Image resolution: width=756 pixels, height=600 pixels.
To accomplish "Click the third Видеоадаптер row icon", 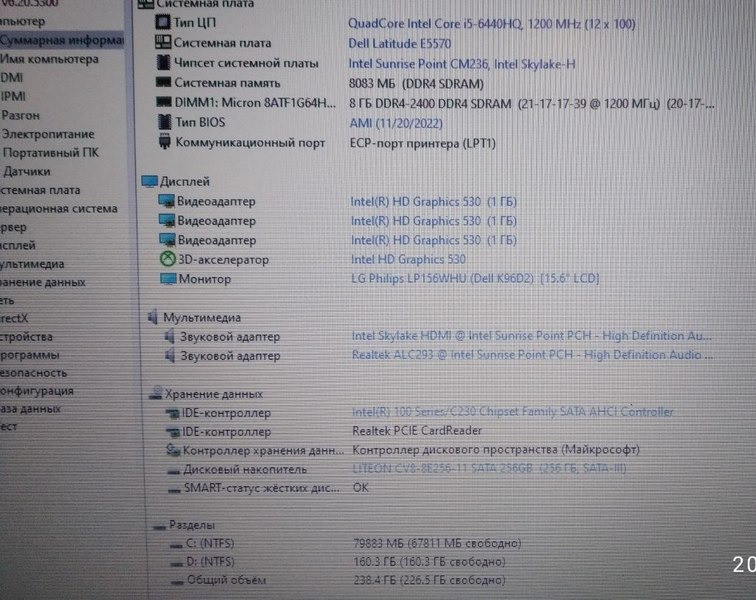I will pyautogui.click(x=167, y=240).
